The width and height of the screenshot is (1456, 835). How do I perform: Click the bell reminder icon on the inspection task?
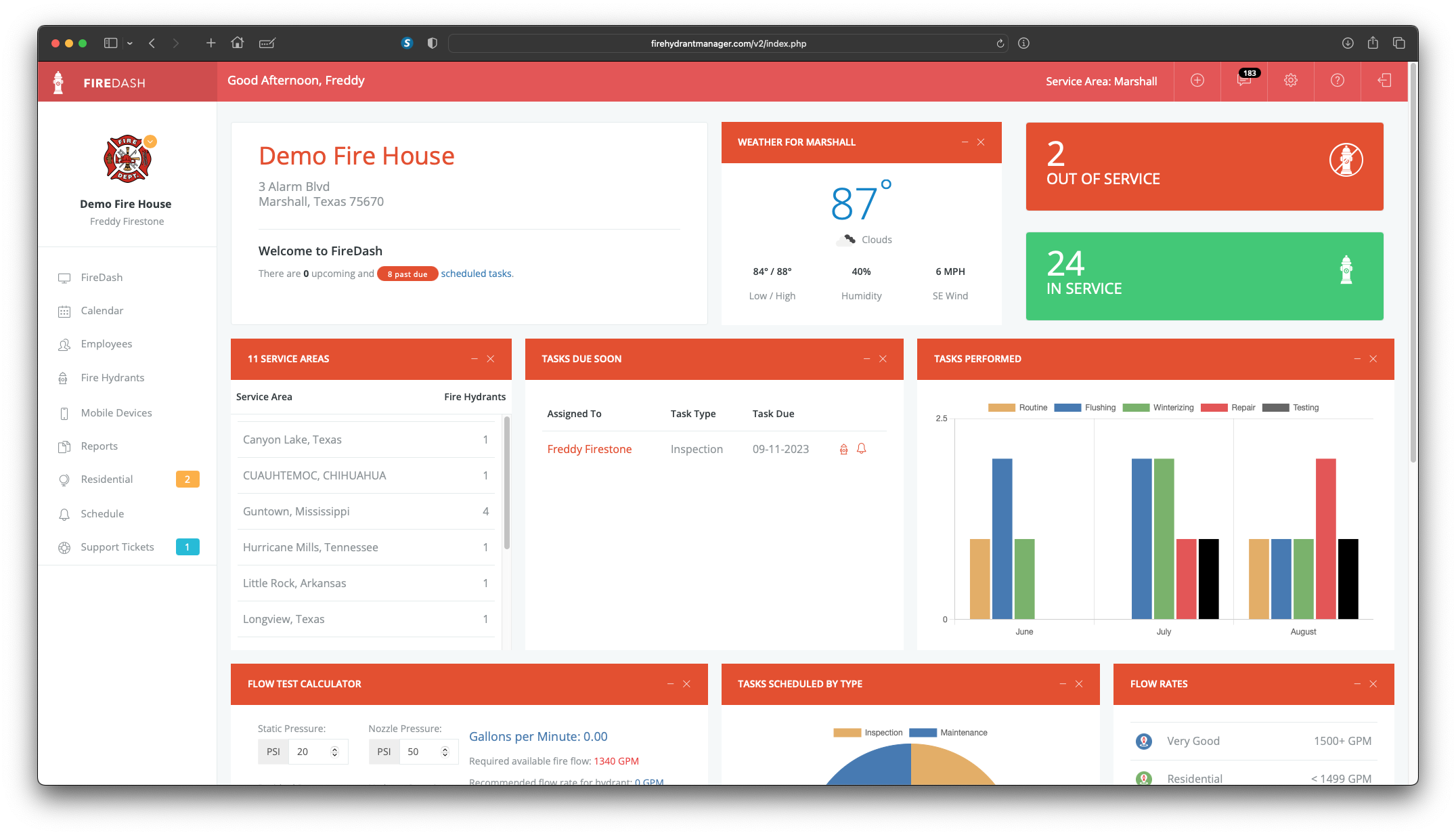point(861,448)
